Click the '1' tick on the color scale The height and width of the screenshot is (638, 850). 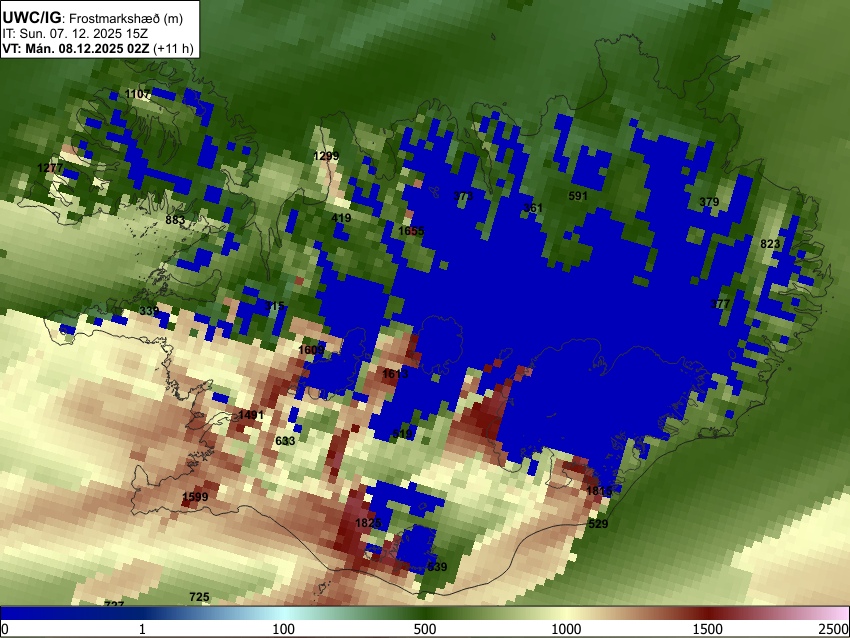(x=142, y=629)
